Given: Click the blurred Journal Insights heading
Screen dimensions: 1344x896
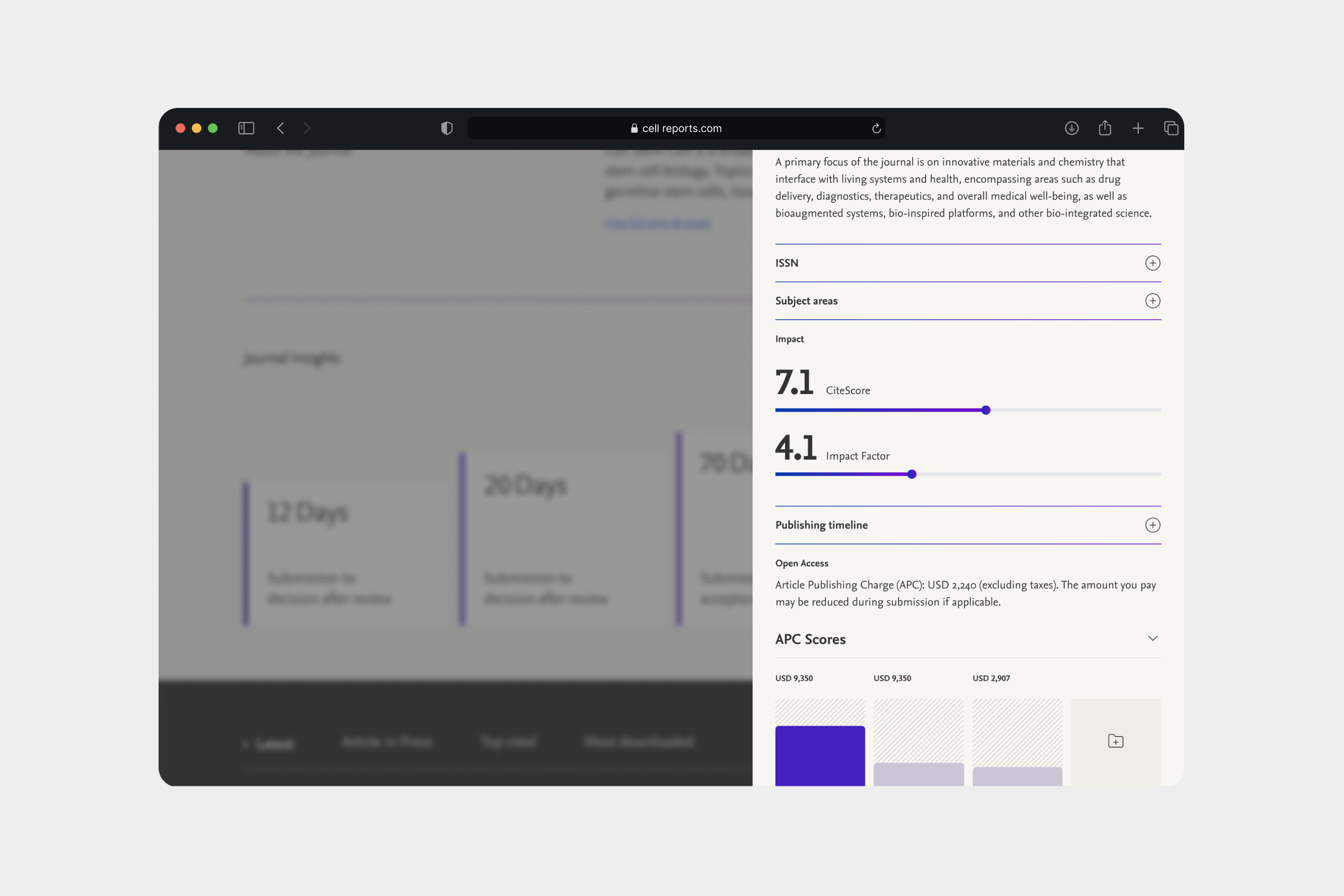Looking at the screenshot, I should tap(291, 358).
